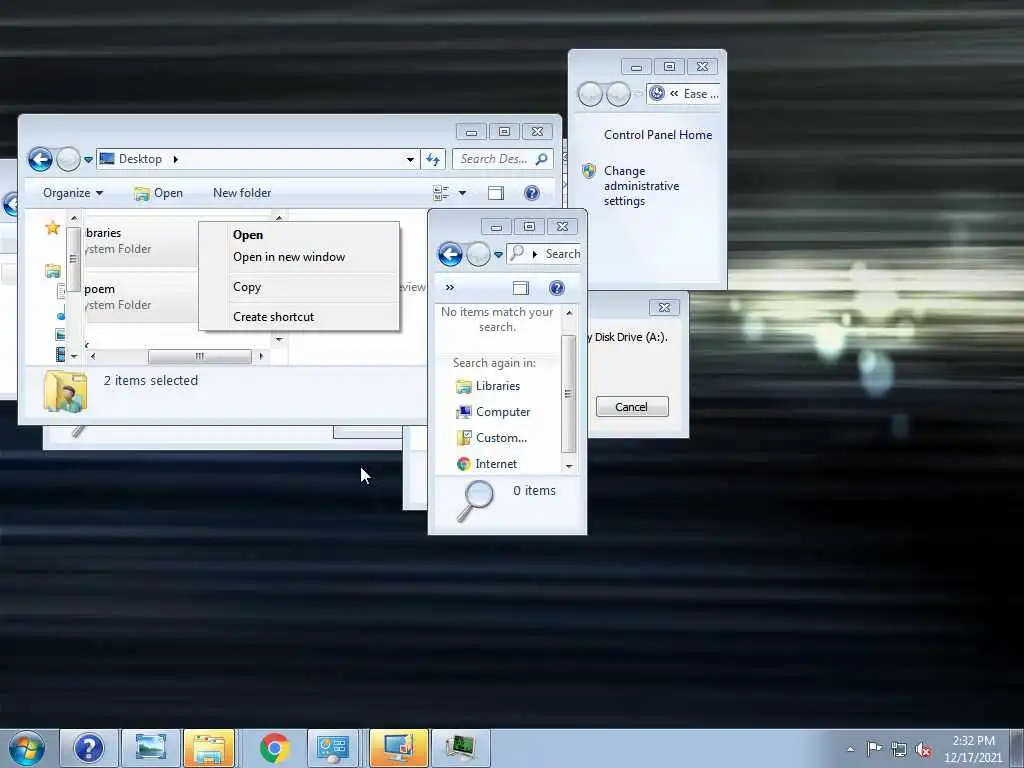Show hidden tray icons arrow
This screenshot has height=768, width=1024.
(x=850, y=749)
